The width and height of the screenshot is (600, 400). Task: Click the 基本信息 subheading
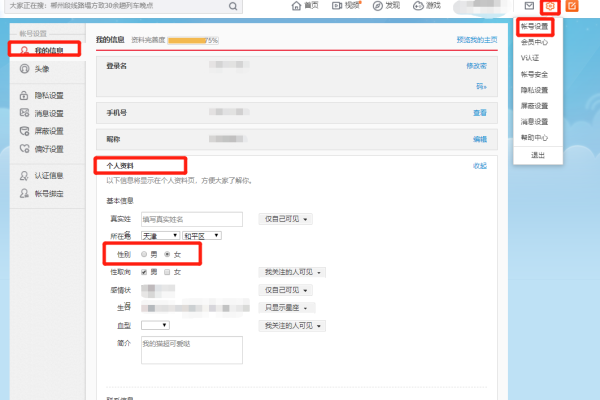click(x=120, y=201)
